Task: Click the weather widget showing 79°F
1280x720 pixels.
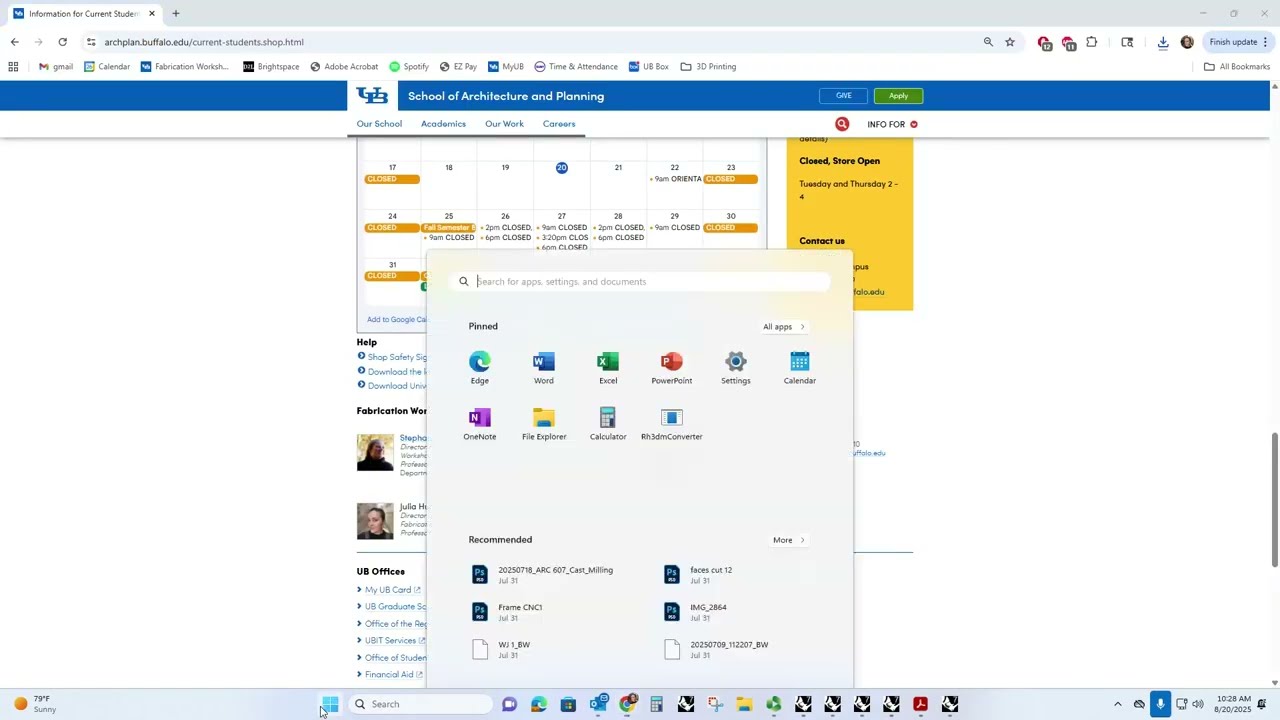Action: (34, 704)
